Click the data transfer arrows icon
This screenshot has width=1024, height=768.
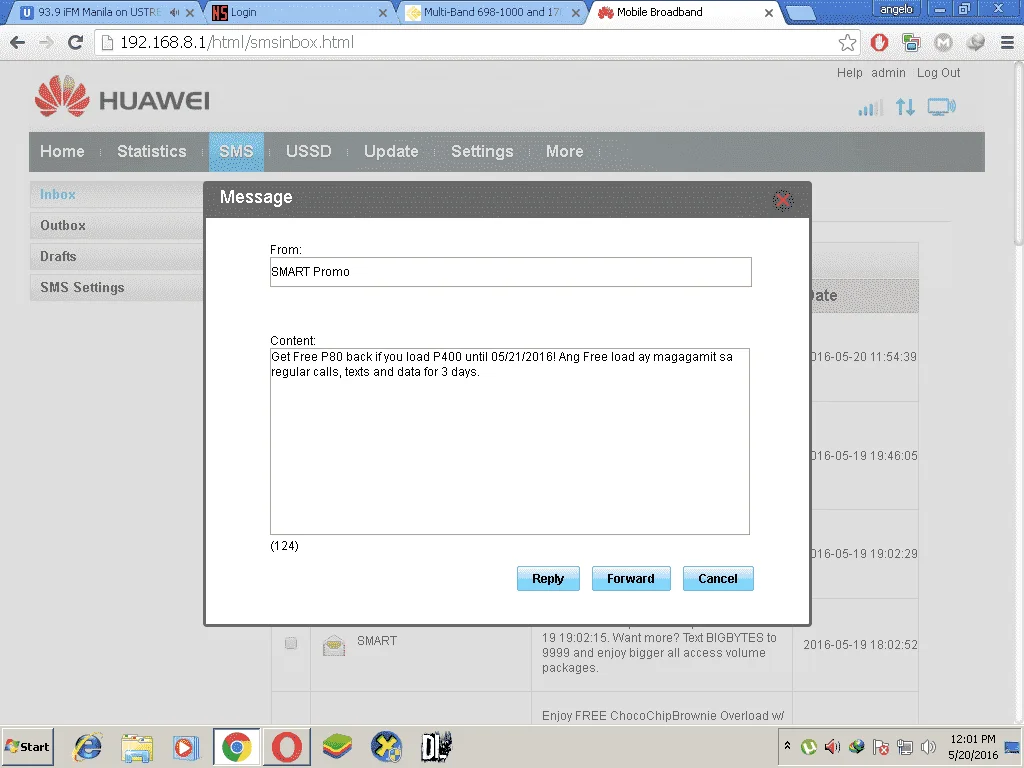tap(905, 107)
